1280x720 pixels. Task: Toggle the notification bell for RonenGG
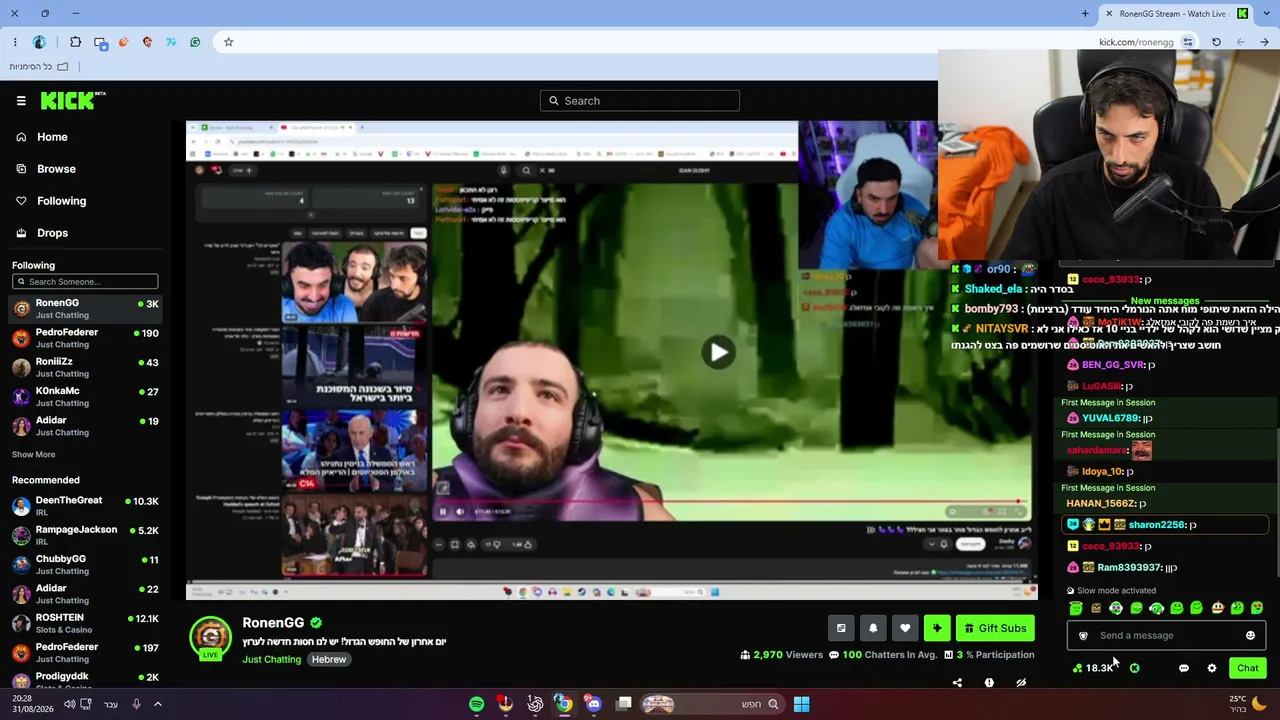tap(873, 628)
